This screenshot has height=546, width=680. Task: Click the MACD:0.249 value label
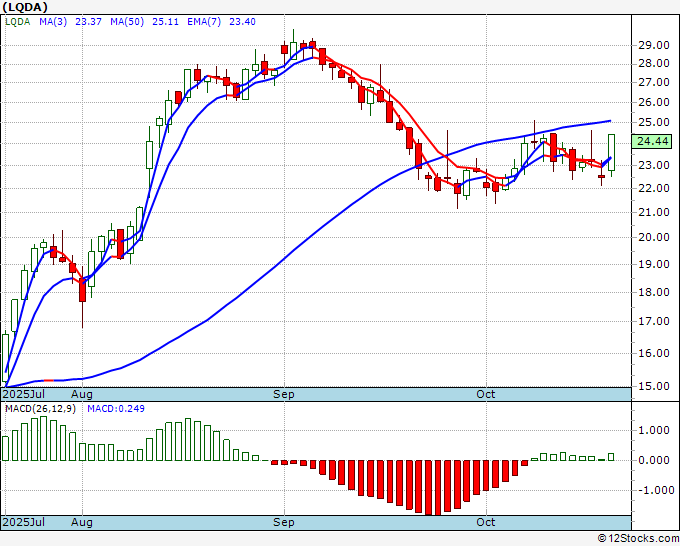pos(116,409)
